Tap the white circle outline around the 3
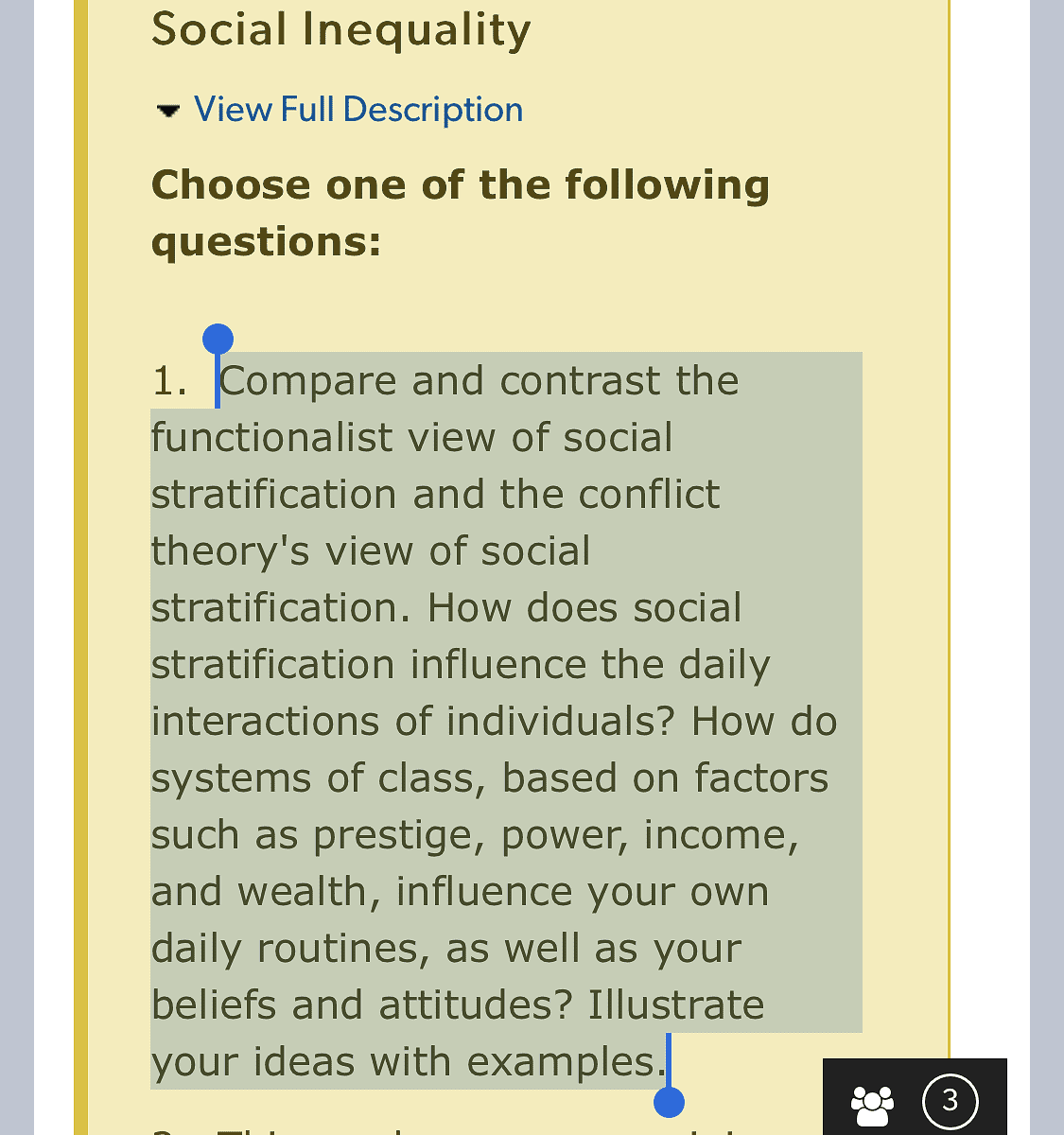Image resolution: width=1064 pixels, height=1135 pixels. [950, 1100]
